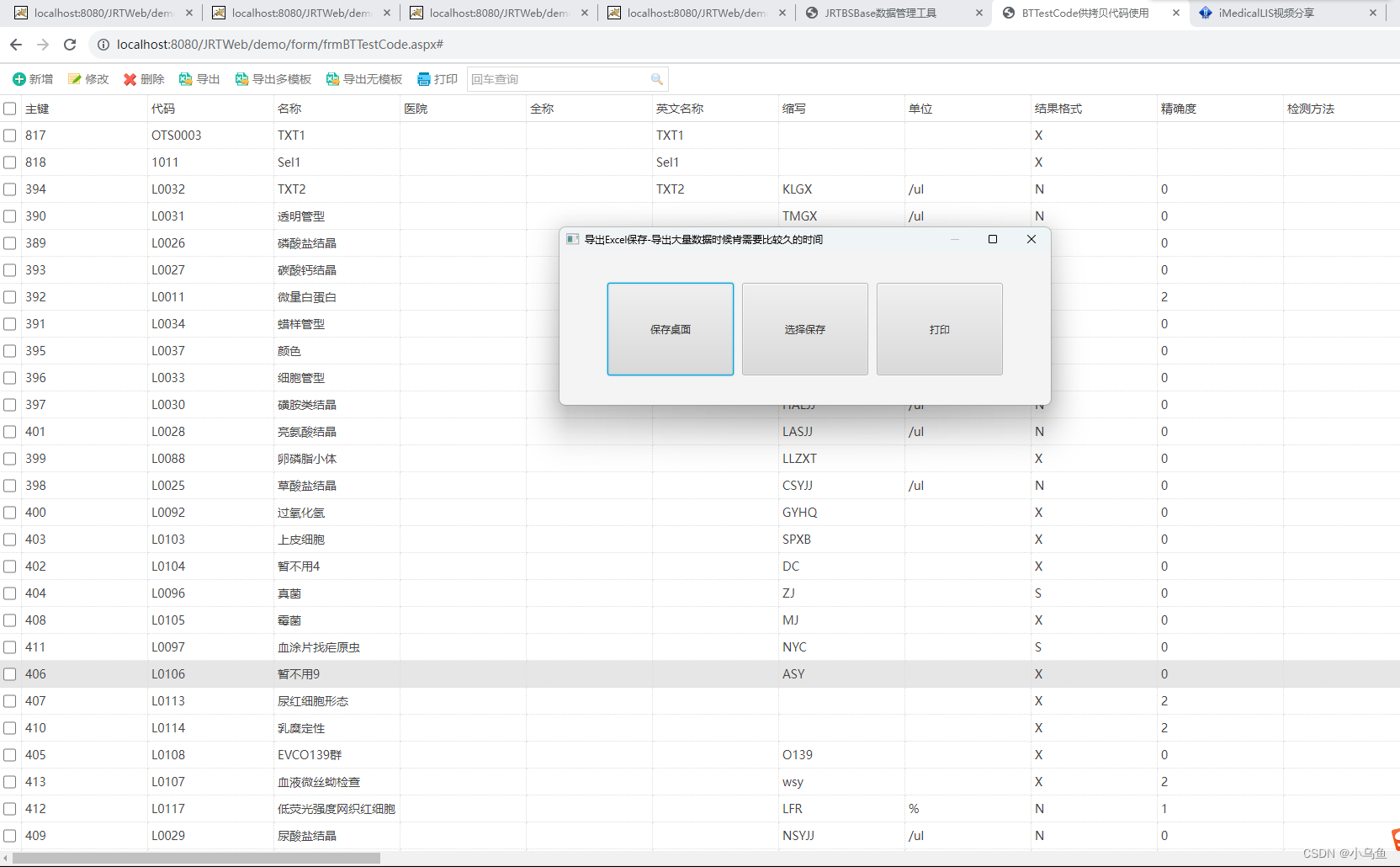Maximize the Excel export dialog
Screen dimensions: 1400x867
point(993,239)
